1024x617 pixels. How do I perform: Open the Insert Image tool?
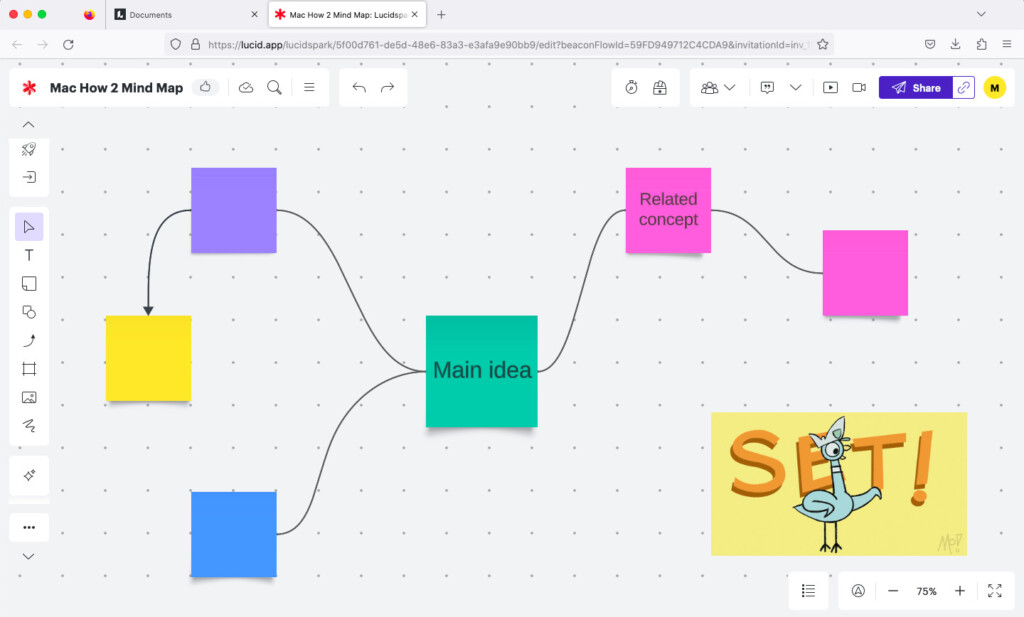point(29,397)
